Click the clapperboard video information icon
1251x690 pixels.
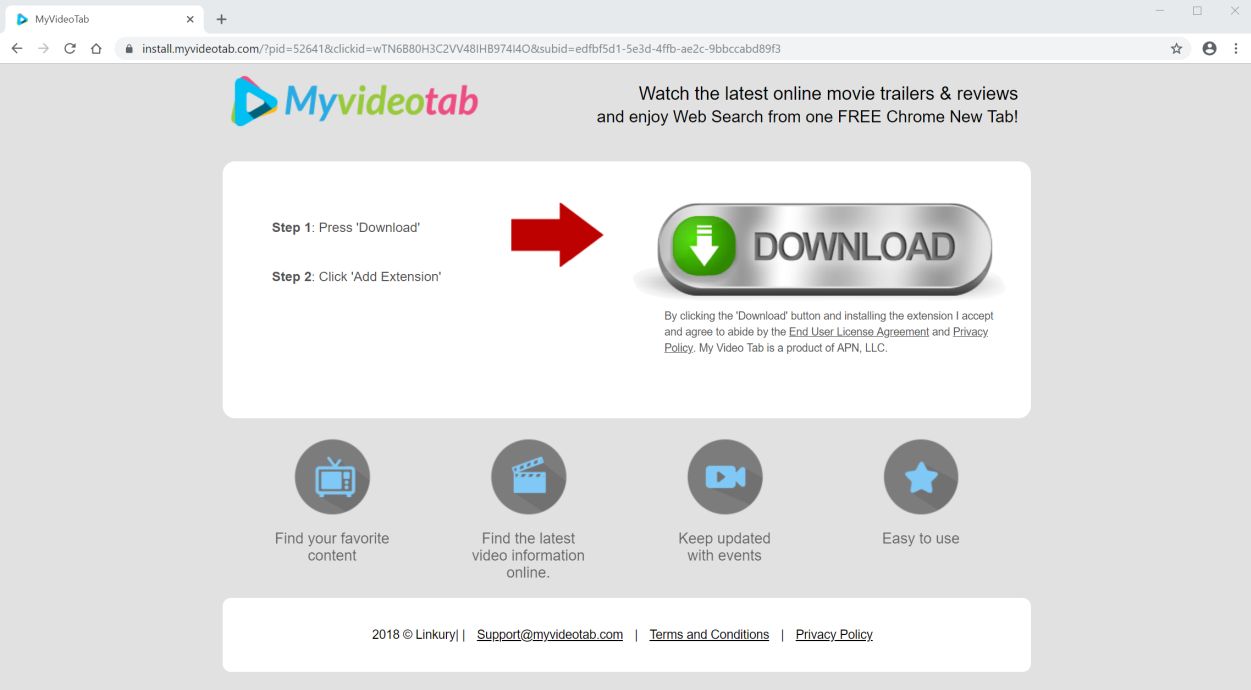pyautogui.click(x=528, y=477)
